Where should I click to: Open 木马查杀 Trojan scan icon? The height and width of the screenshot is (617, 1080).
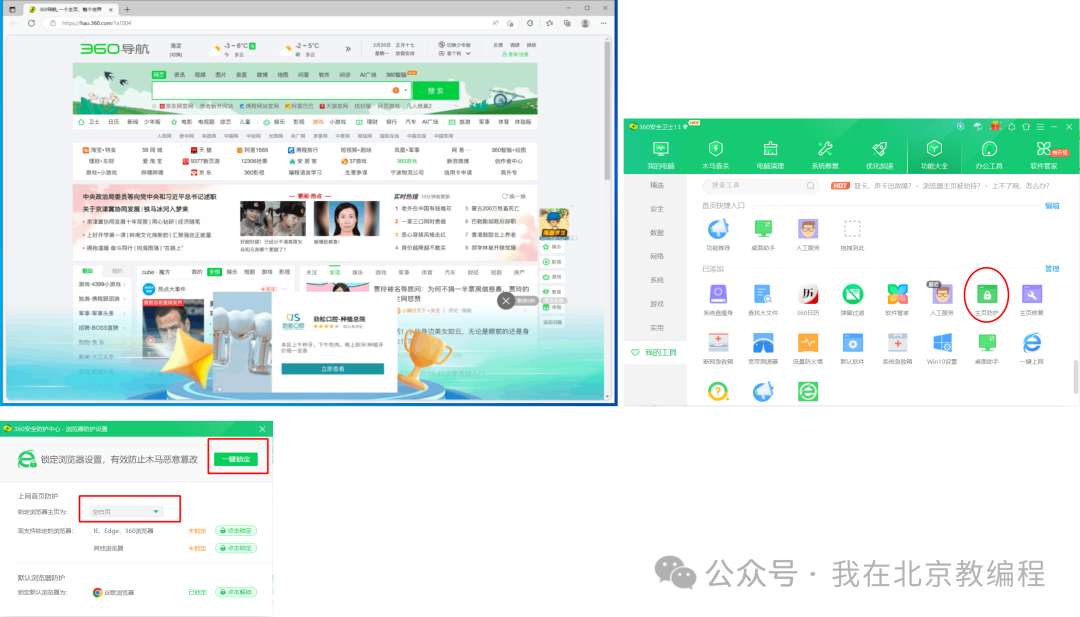[715, 155]
